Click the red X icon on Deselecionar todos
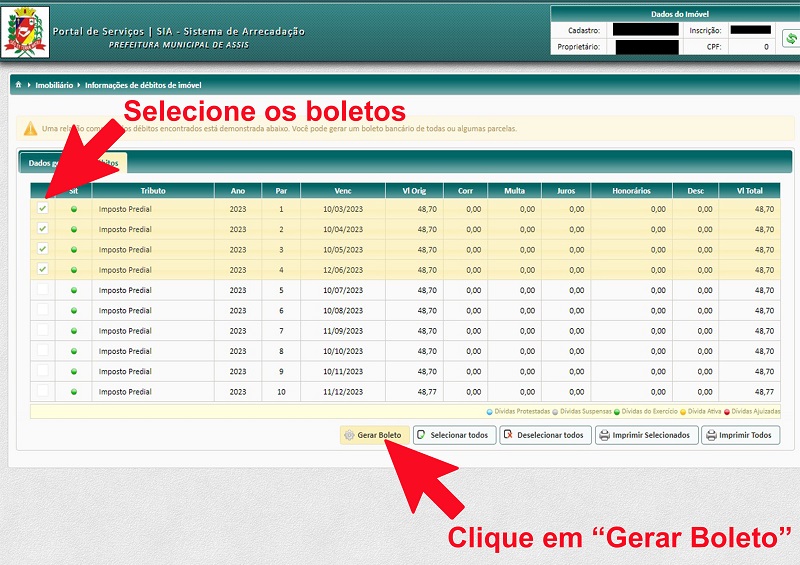 [x=508, y=435]
